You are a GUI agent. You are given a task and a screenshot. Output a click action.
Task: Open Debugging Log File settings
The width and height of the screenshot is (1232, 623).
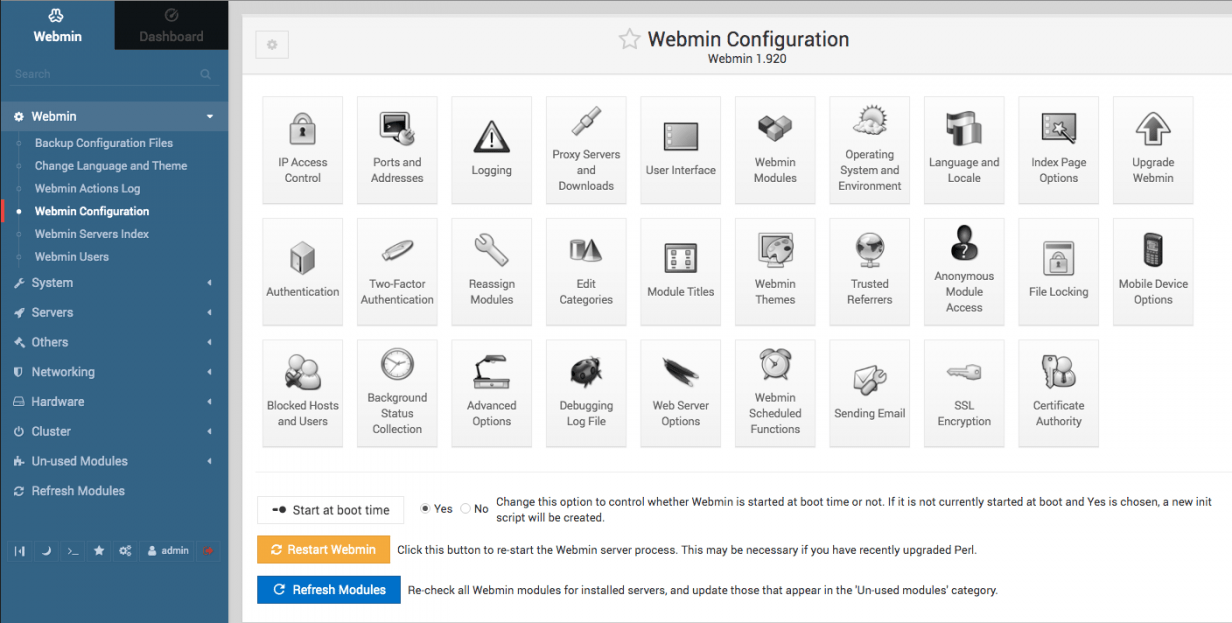pos(586,393)
